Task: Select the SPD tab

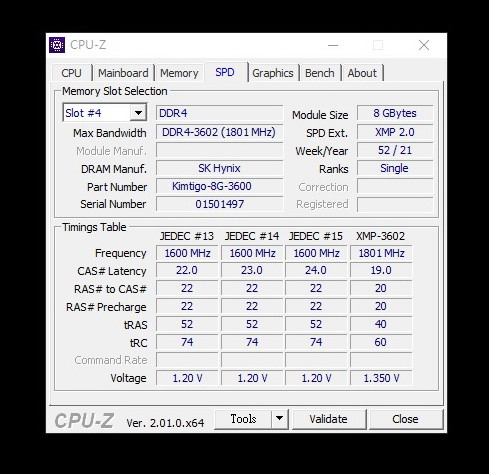Action: tap(225, 72)
